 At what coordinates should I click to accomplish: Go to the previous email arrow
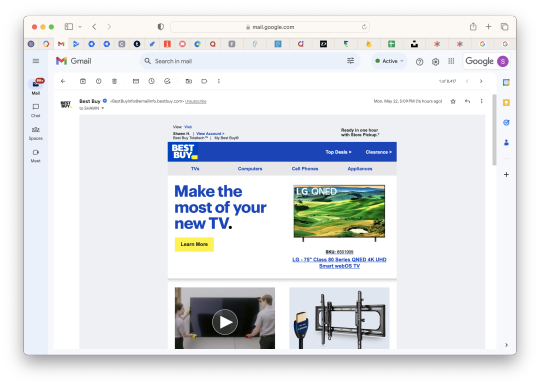467,81
